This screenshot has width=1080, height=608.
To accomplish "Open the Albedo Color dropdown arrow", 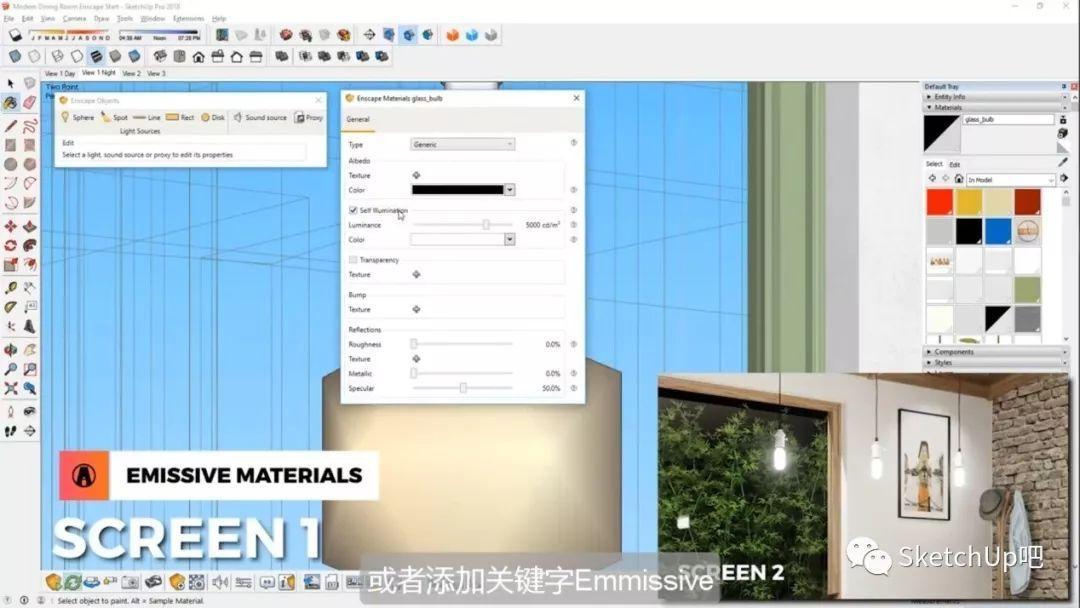I will pyautogui.click(x=510, y=190).
